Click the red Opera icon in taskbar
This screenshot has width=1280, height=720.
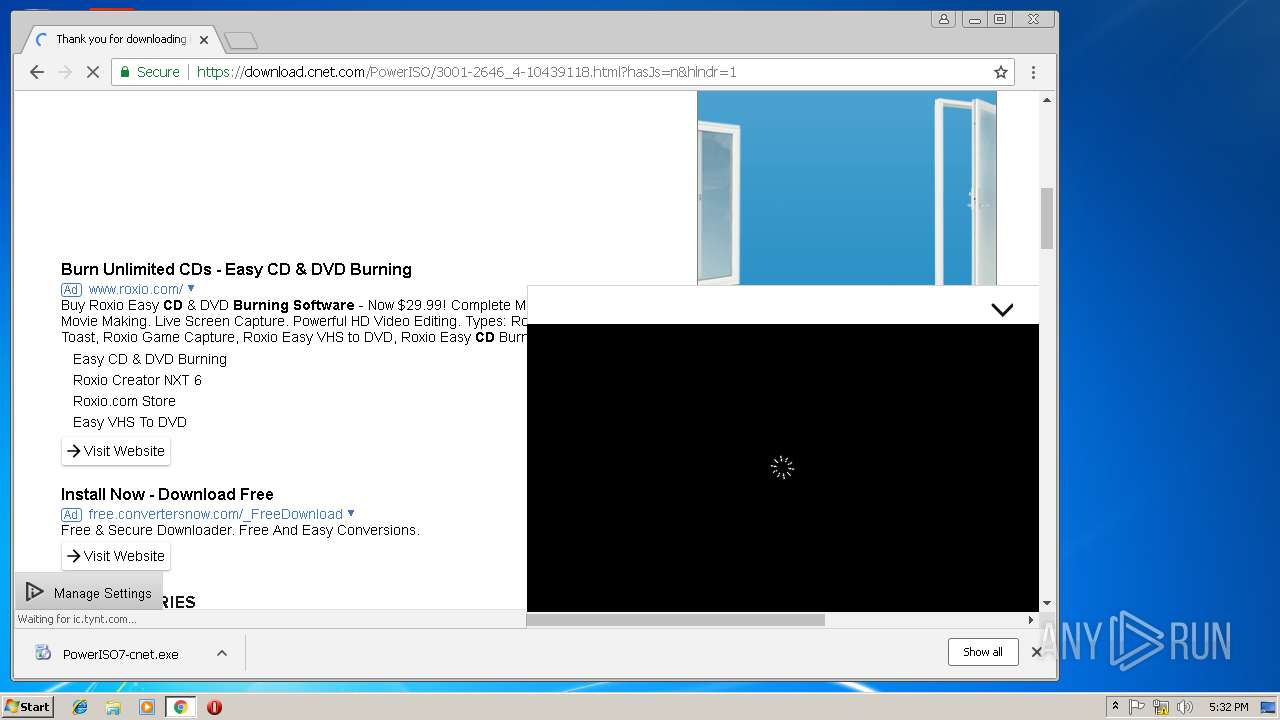coord(214,707)
